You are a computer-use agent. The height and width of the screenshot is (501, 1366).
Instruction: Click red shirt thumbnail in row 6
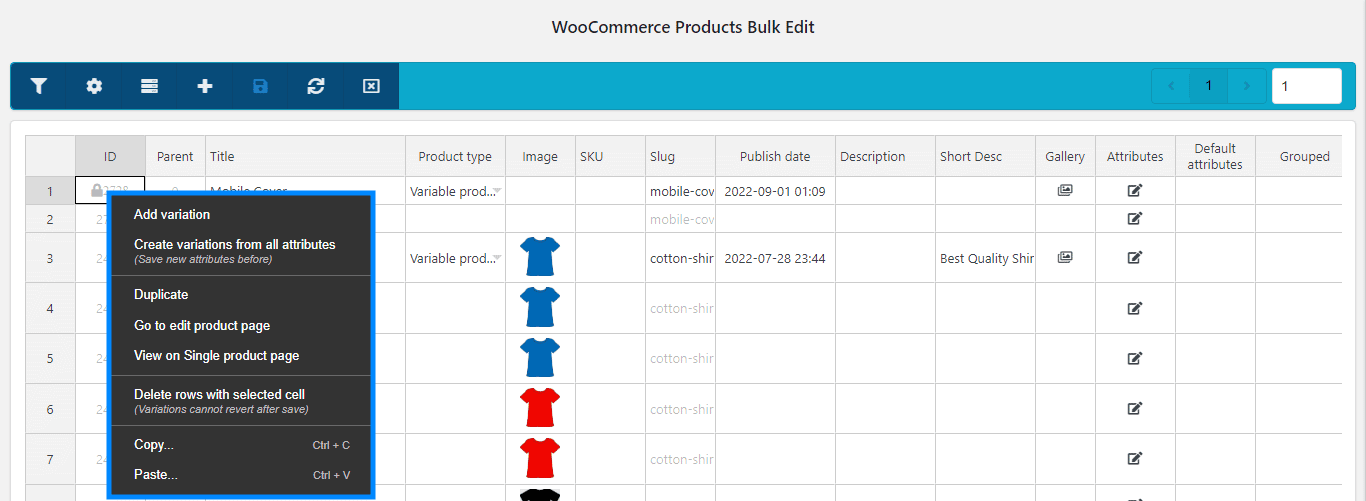(x=540, y=408)
